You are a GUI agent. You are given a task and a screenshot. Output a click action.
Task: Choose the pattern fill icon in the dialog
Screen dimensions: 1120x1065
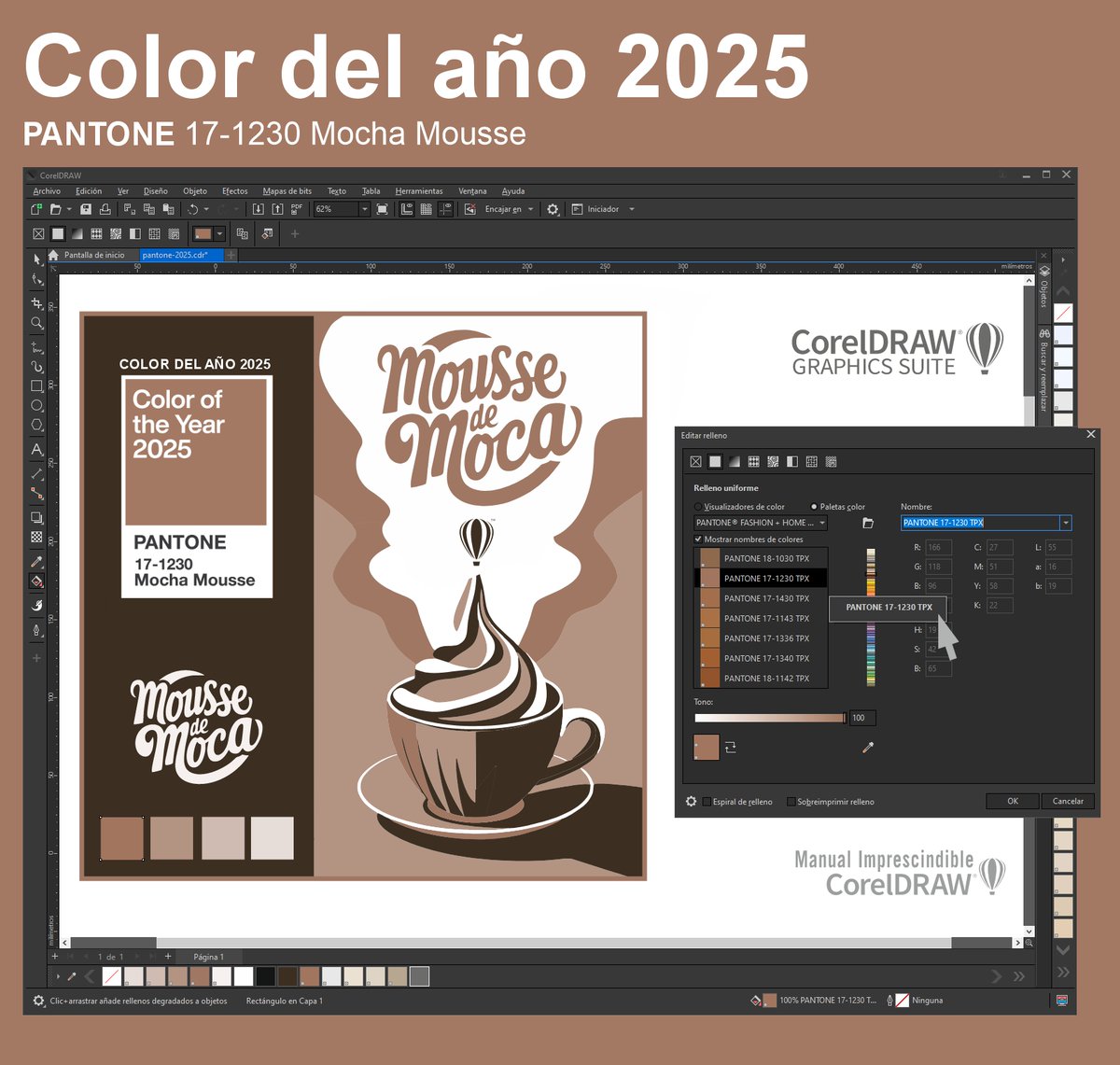click(x=754, y=462)
